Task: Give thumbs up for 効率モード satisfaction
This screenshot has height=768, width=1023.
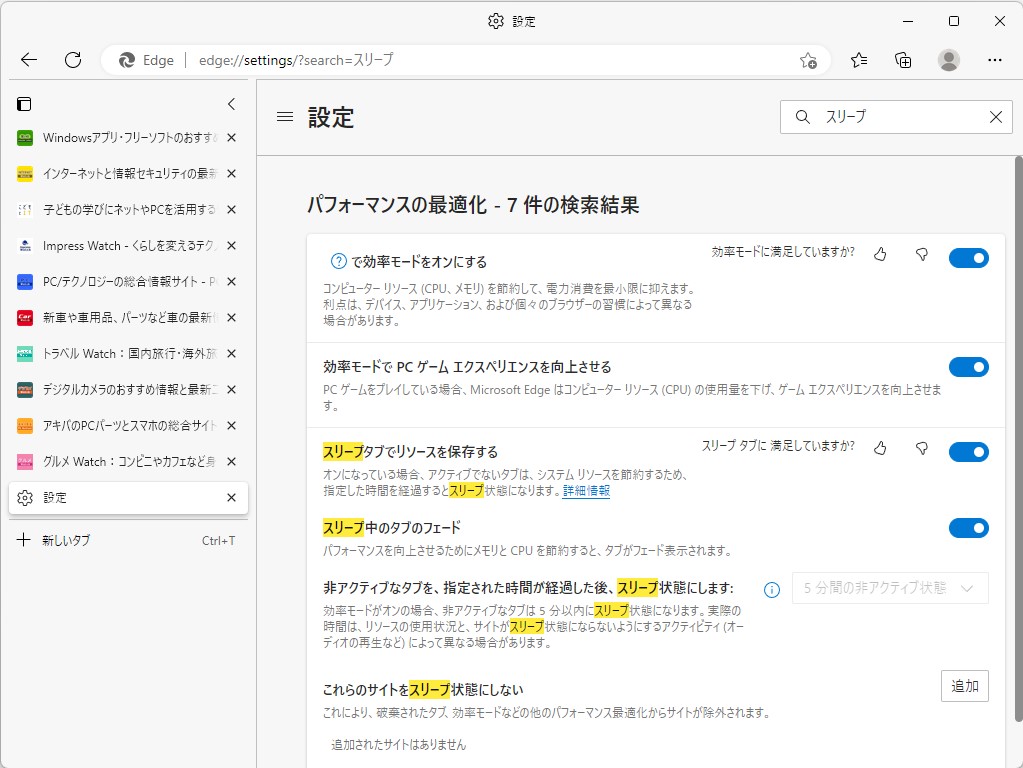Action: click(x=879, y=257)
